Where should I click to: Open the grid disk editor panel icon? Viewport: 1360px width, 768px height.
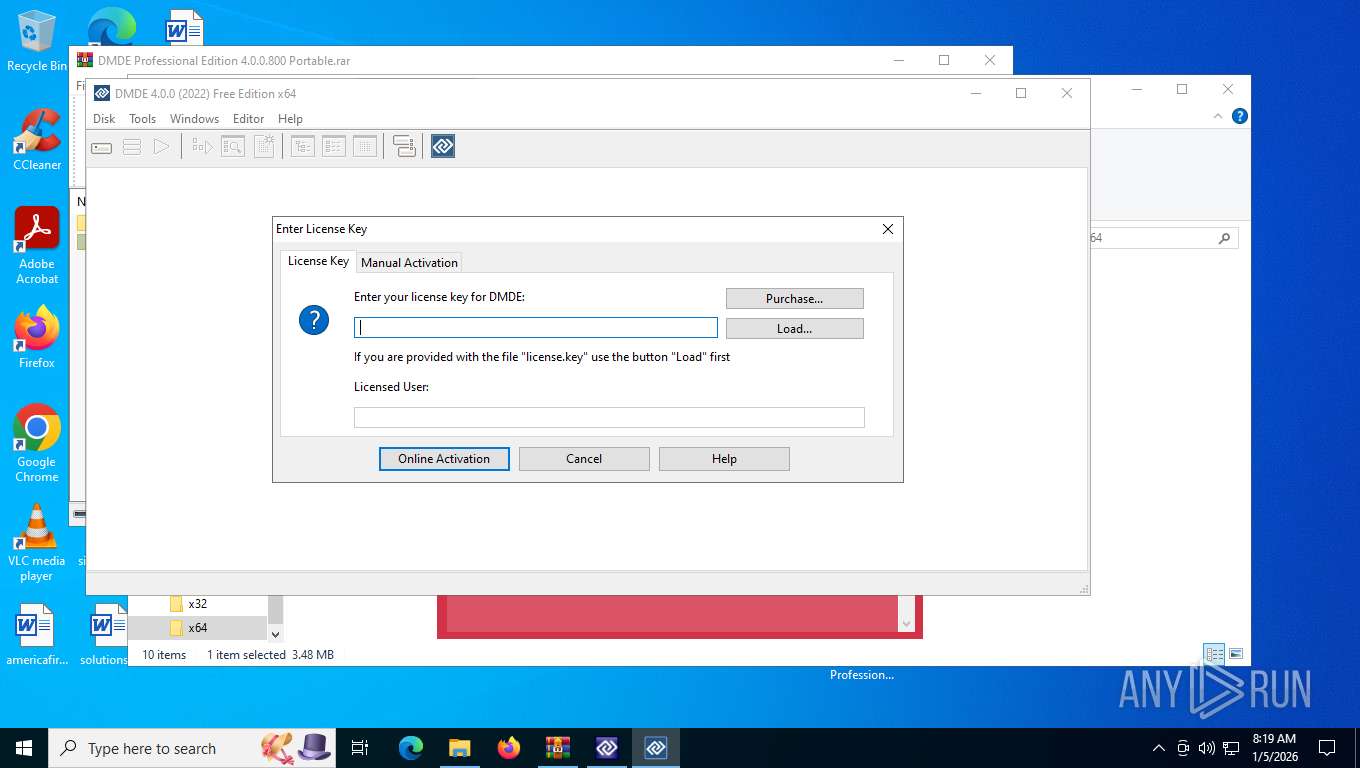click(365, 147)
